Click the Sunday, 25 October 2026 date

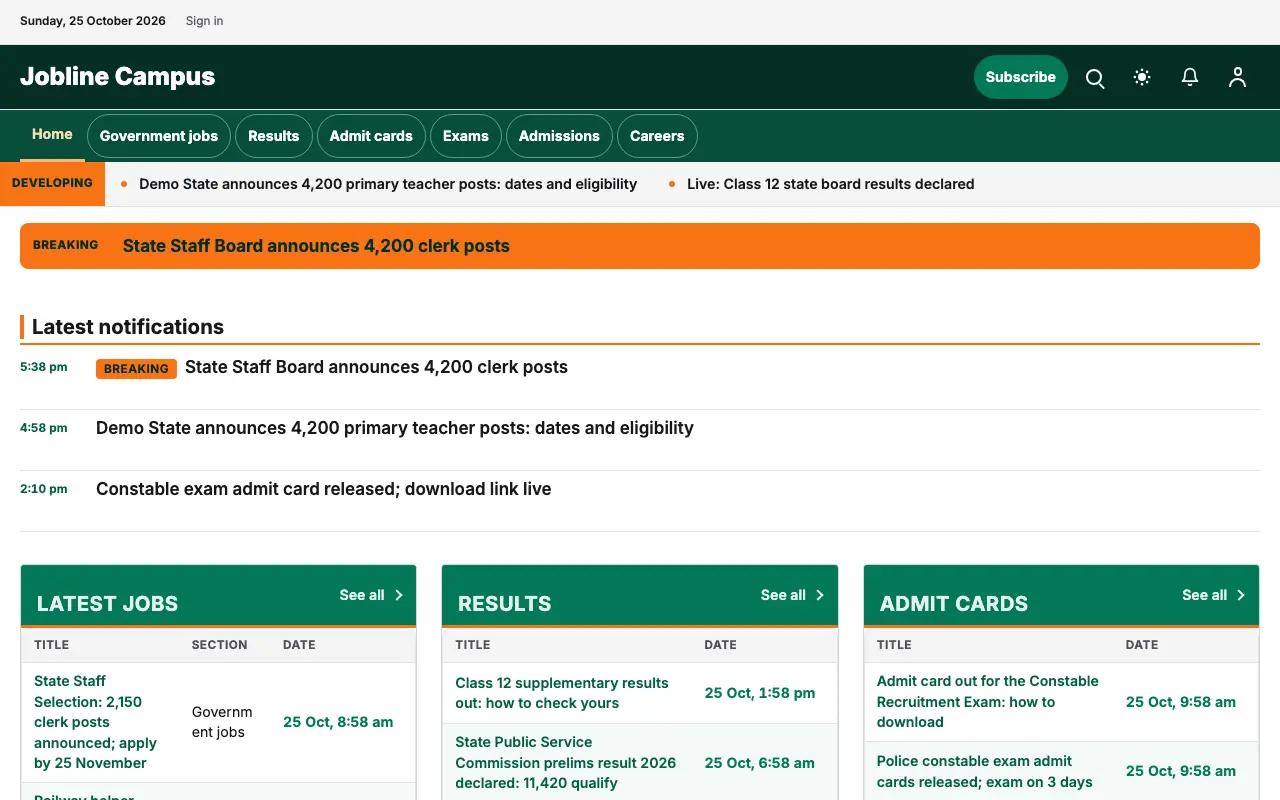(93, 21)
